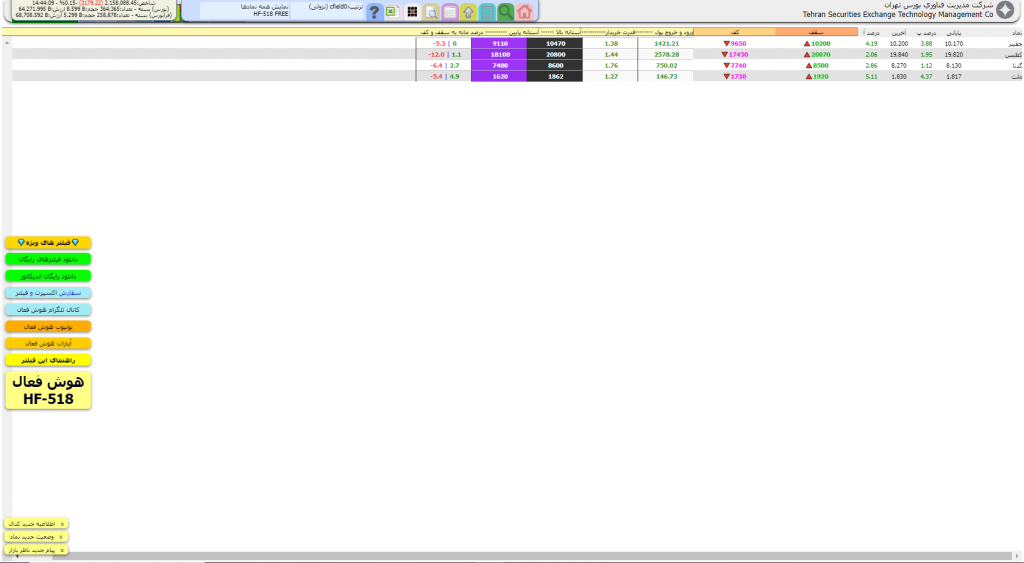Sort by the کف column header
This screenshot has height=563, width=1024.
[x=735, y=32]
